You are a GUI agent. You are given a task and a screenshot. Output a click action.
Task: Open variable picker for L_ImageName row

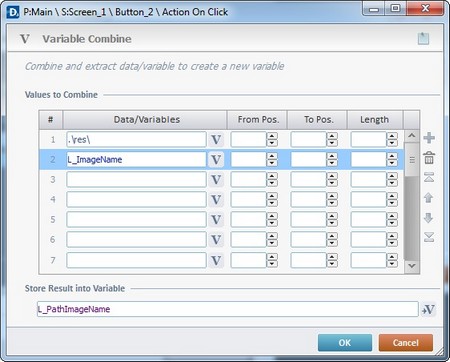click(x=216, y=159)
